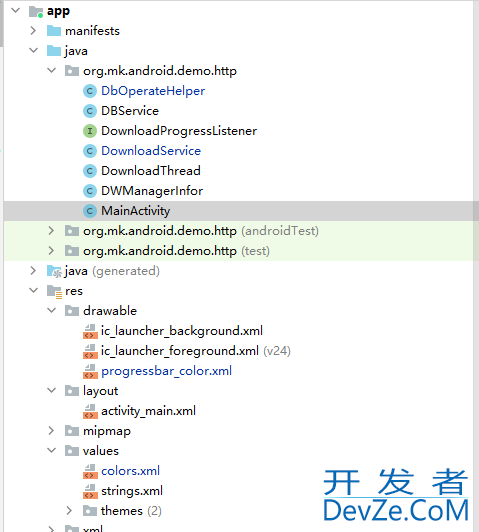
Task: Click ic_launcher_foreground.xml file icon
Action: 90,352
